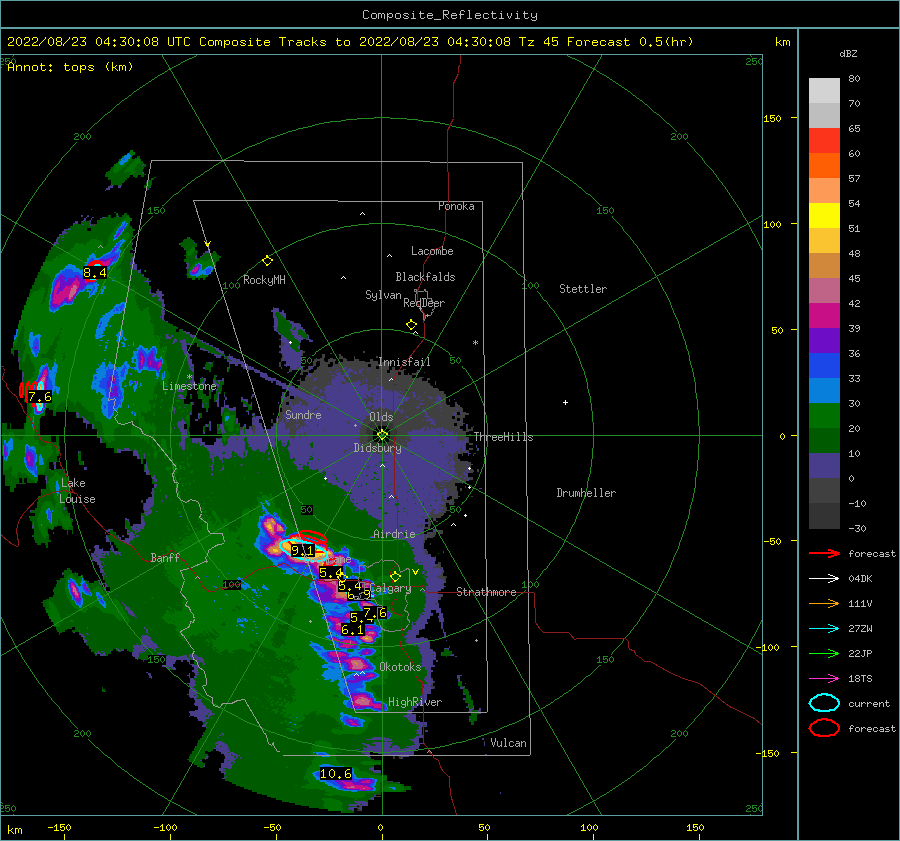Click the Banff label on the map
This screenshot has width=900, height=841.
[x=165, y=557]
